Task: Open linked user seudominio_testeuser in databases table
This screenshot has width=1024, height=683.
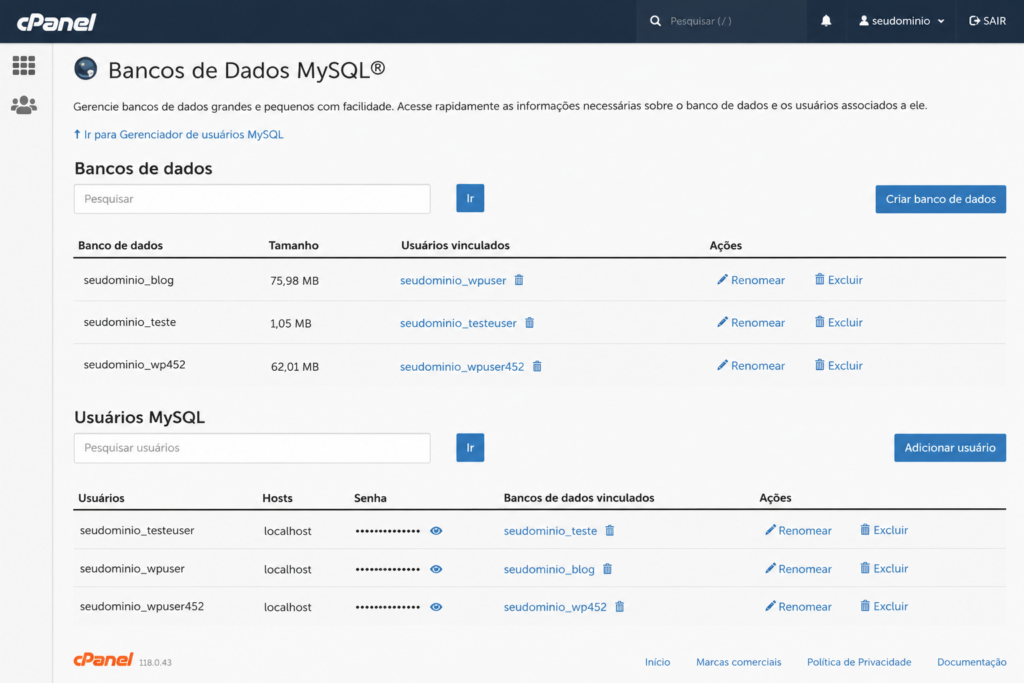Action: (x=458, y=323)
